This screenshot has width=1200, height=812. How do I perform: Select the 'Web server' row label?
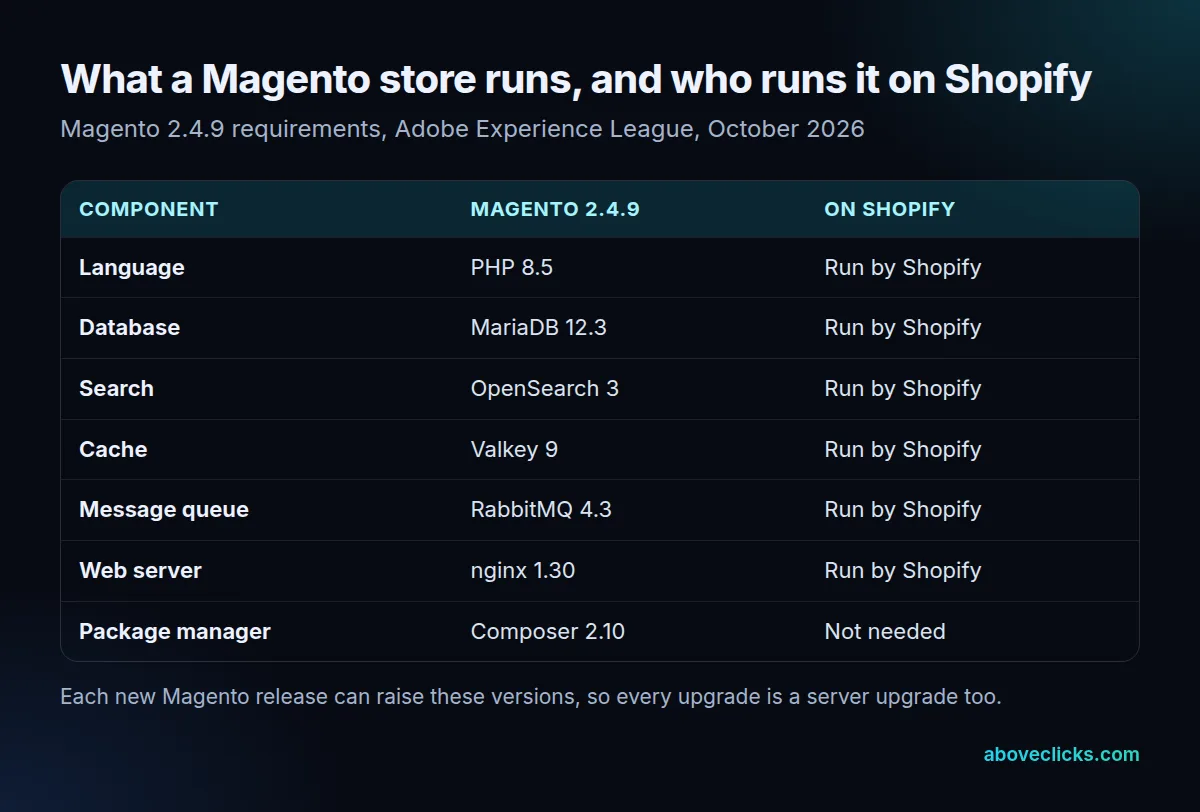140,571
